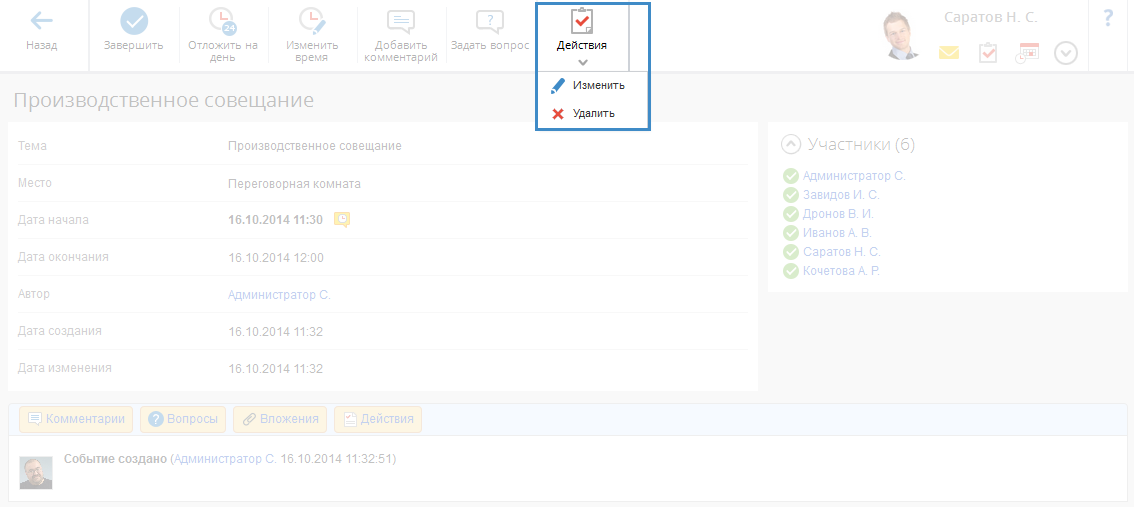Postpone event with Отложить на день
Image resolution: width=1134 pixels, height=507 pixels.
pos(223,35)
